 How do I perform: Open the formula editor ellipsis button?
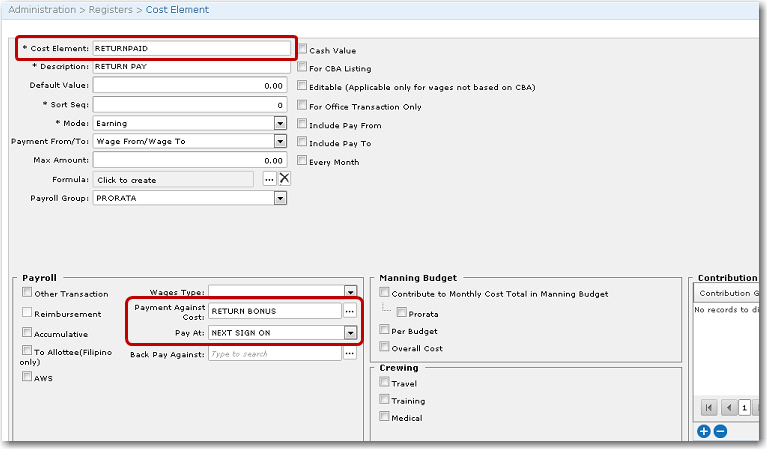point(269,179)
